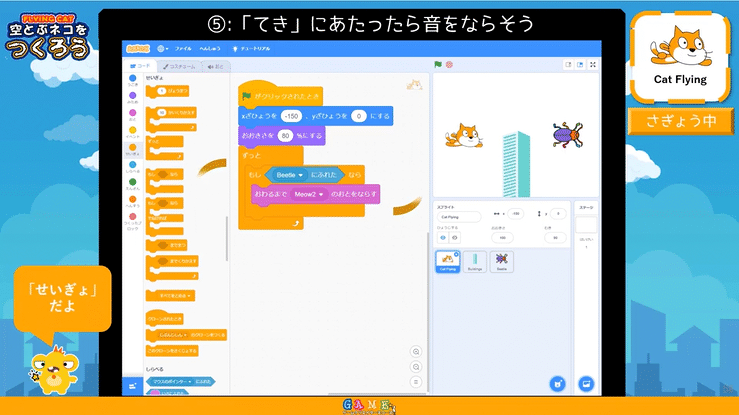The image size is (739, 415).
Task: Switch to the コード (Code) tab
Action: (140, 66)
